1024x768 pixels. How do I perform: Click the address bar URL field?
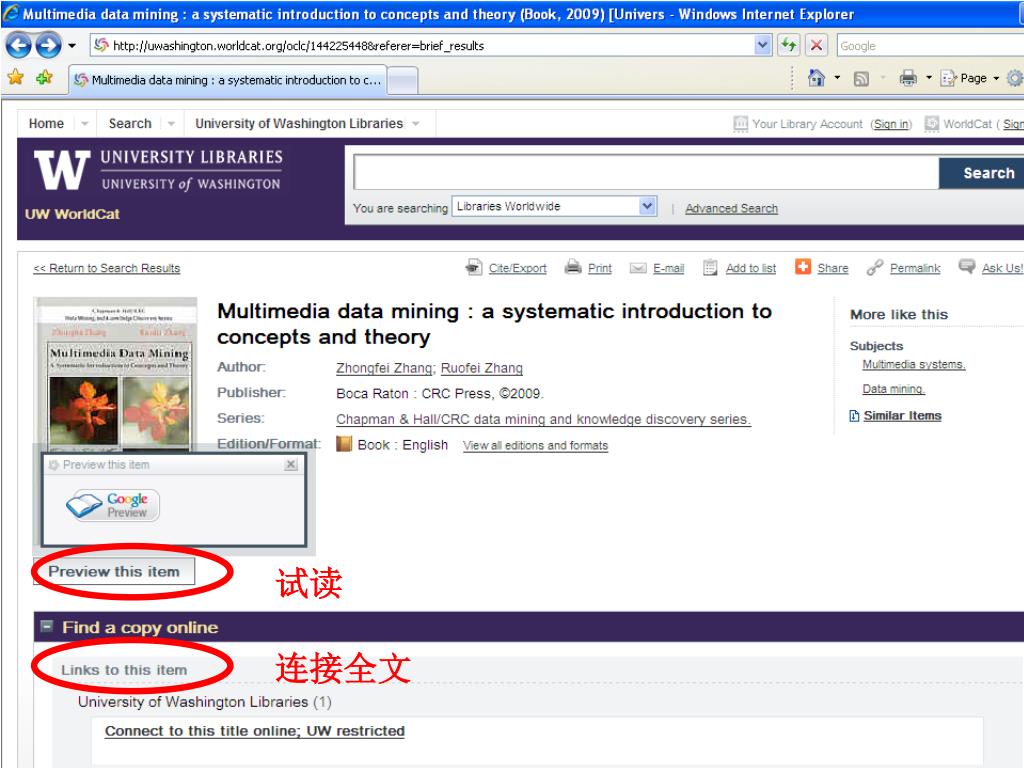pyautogui.click(x=422, y=46)
